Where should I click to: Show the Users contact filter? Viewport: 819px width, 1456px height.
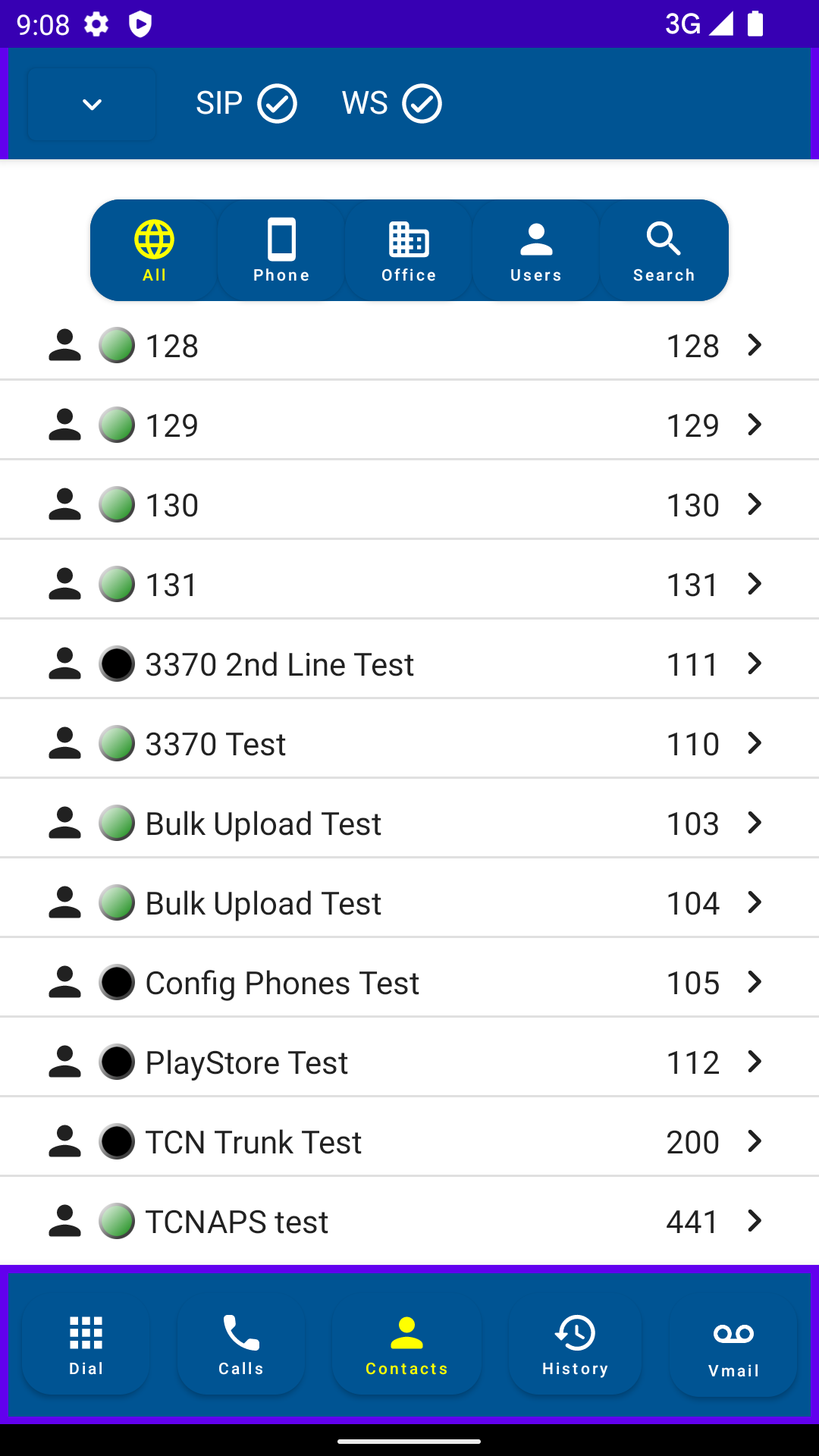pos(536,251)
